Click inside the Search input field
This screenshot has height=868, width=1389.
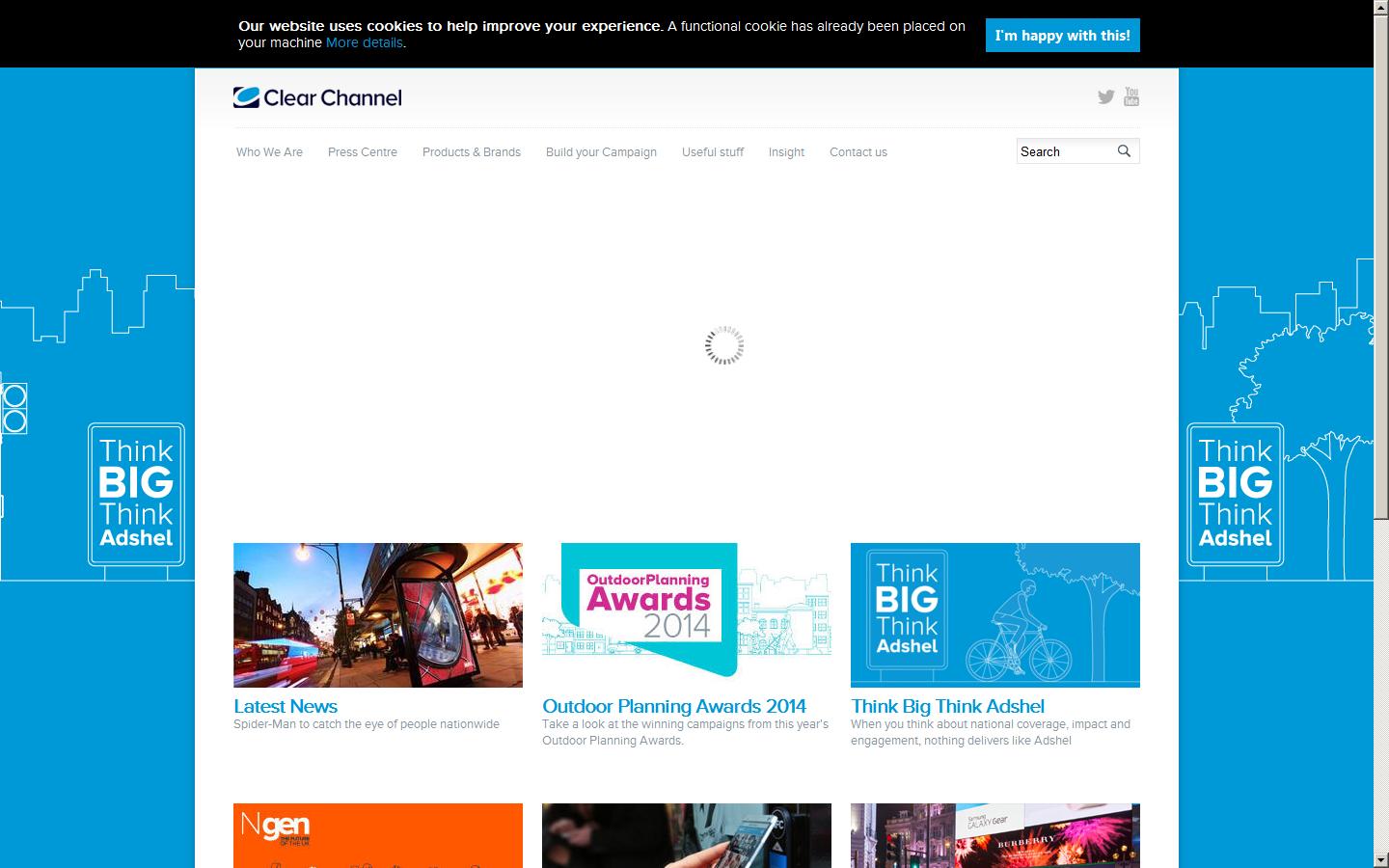(1061, 150)
